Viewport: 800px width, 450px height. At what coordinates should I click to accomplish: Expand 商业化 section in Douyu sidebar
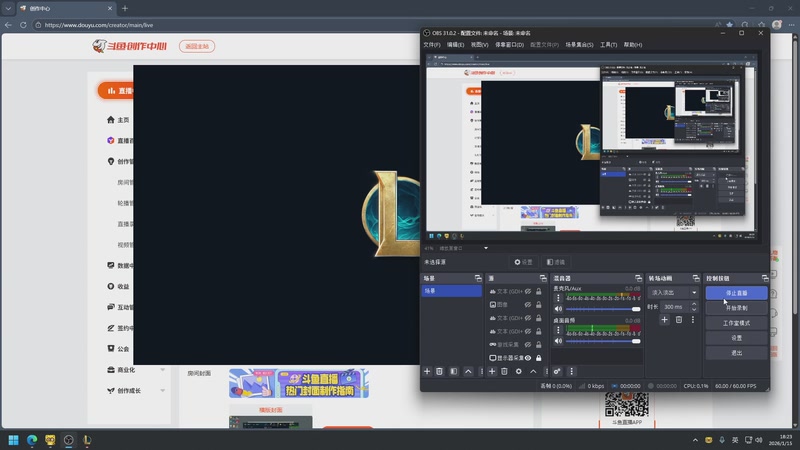pos(162,370)
